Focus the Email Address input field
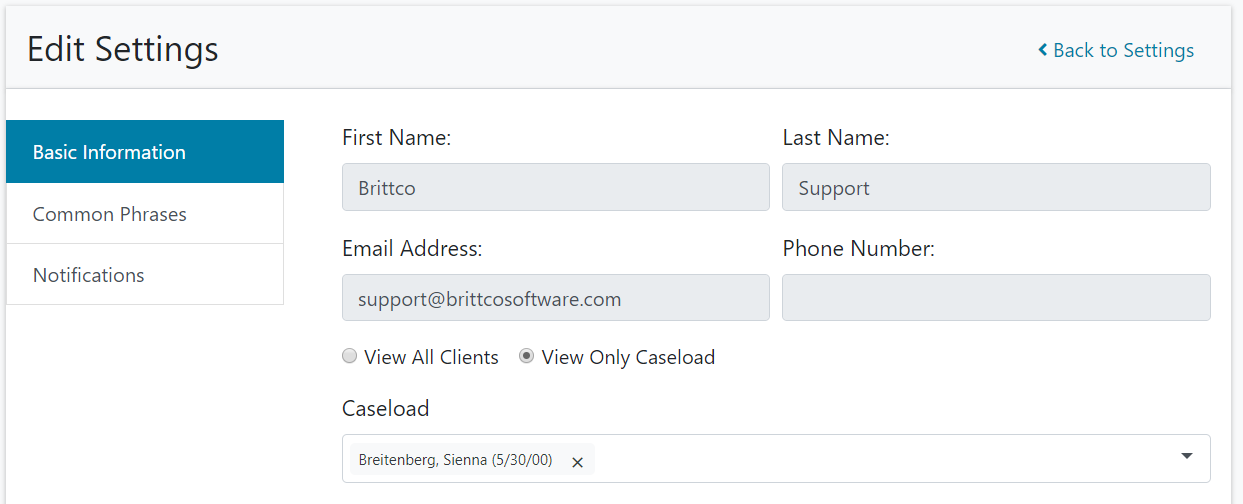 point(555,298)
